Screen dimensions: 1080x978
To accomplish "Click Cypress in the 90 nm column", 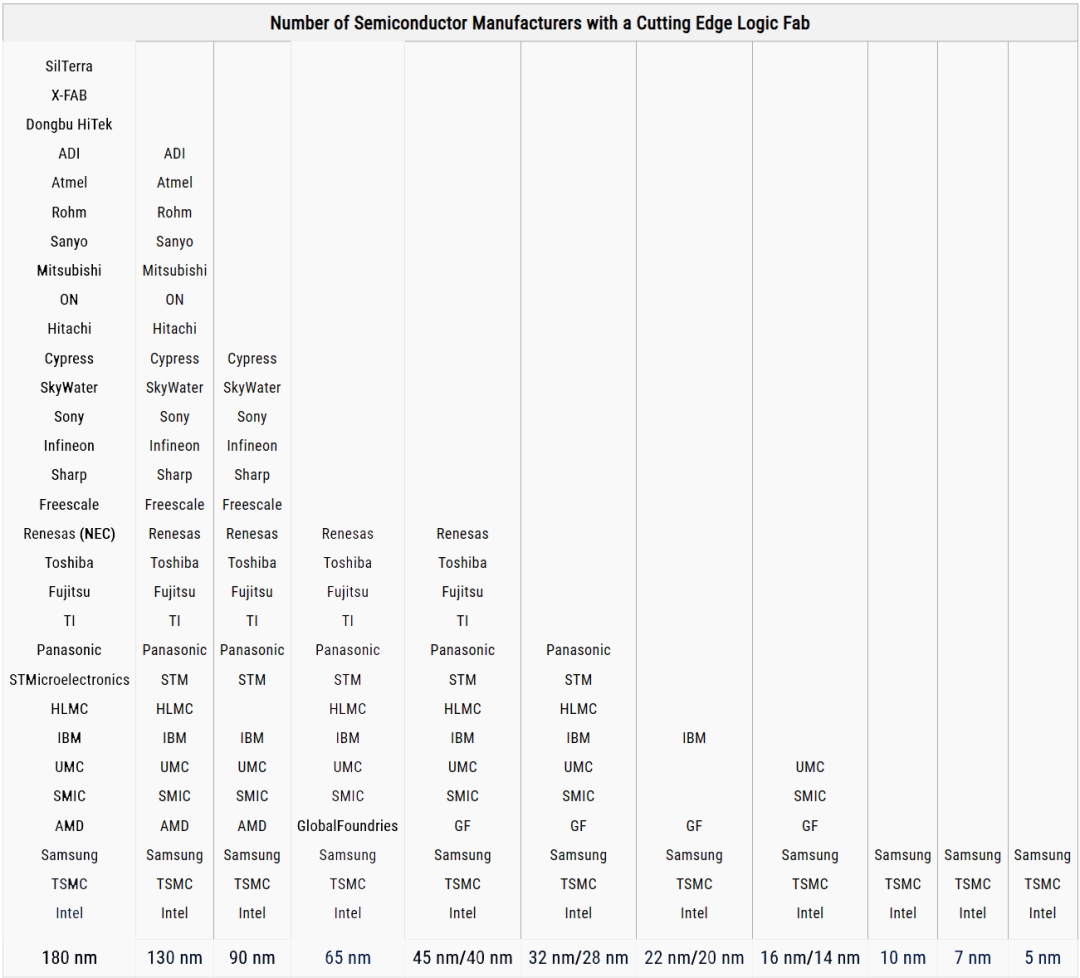I will coord(252,358).
